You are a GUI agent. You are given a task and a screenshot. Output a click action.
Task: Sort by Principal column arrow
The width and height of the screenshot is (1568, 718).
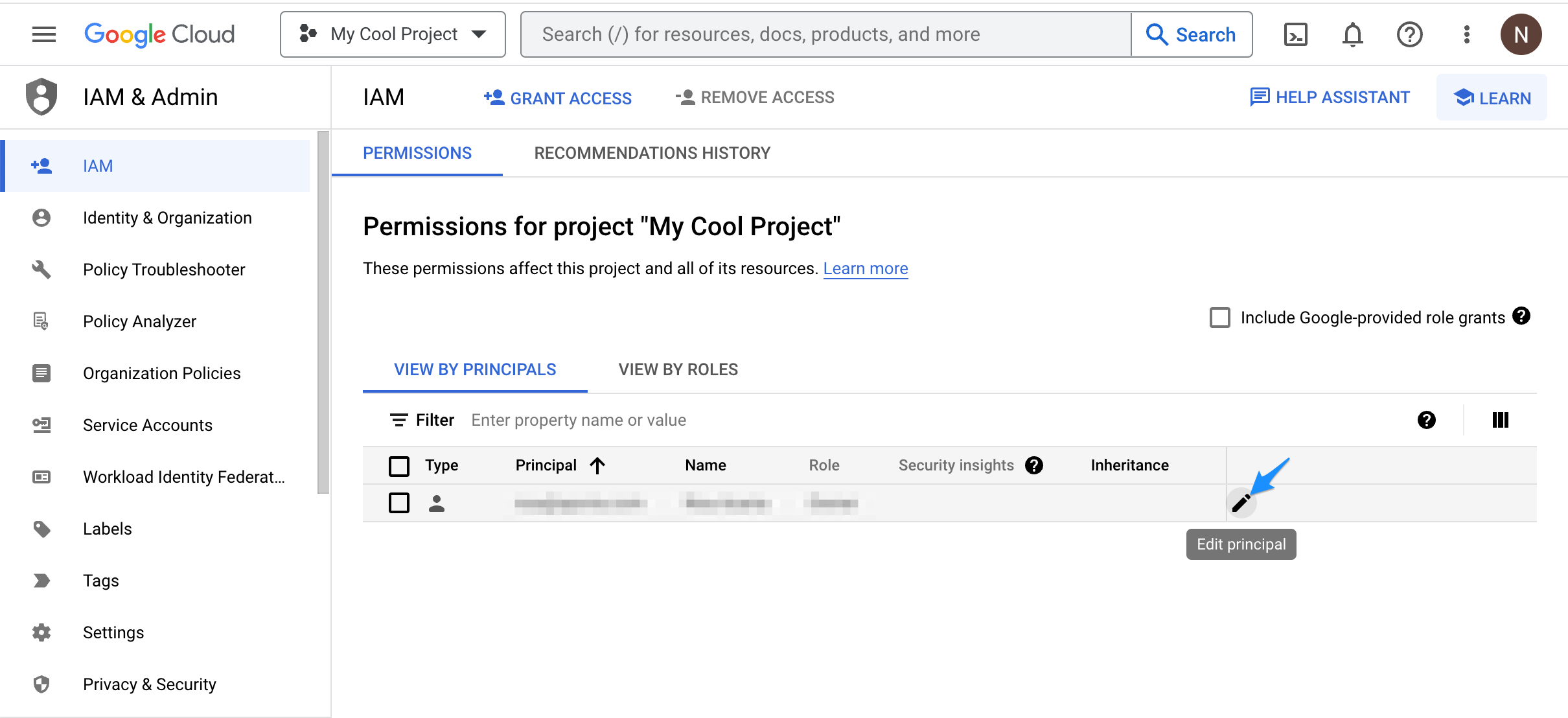(x=597, y=465)
